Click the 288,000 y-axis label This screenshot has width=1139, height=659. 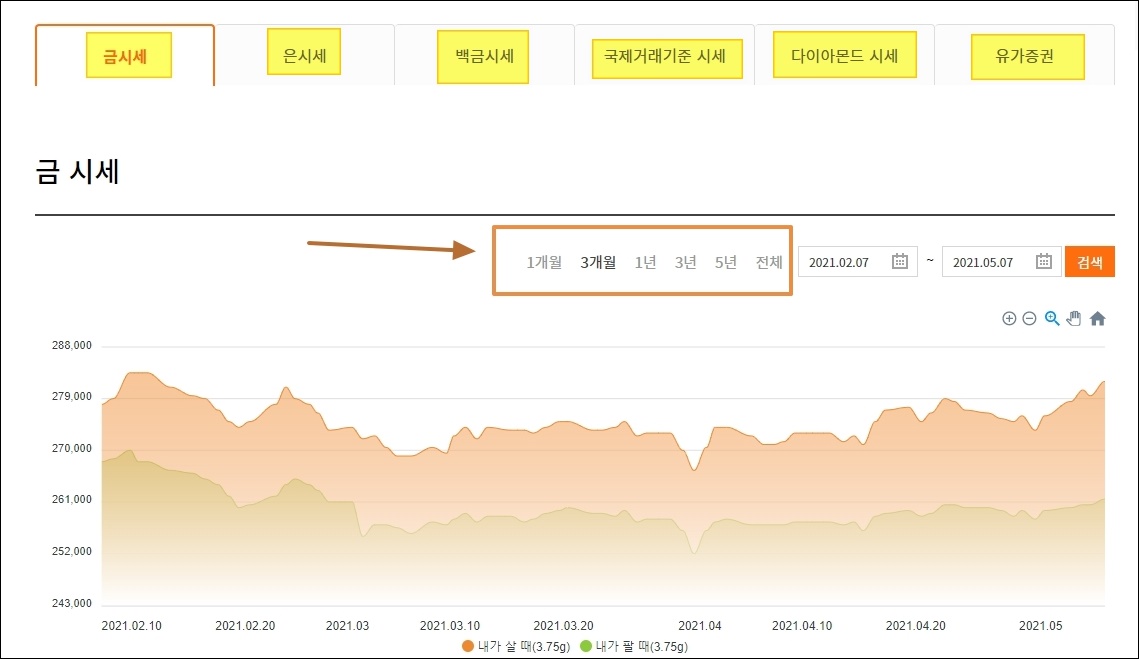tap(72, 345)
